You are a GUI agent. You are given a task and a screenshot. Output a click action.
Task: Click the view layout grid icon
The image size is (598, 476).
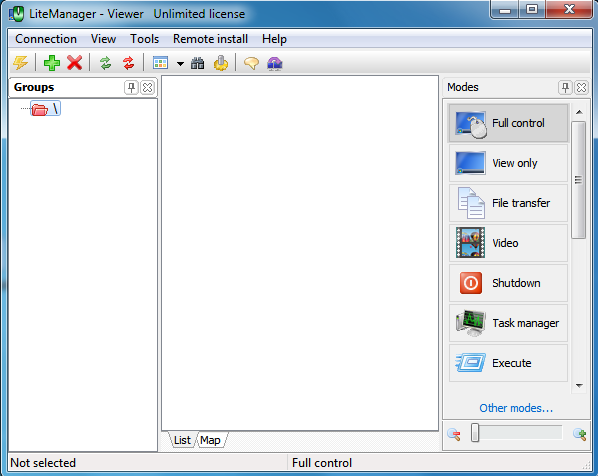[x=160, y=63]
